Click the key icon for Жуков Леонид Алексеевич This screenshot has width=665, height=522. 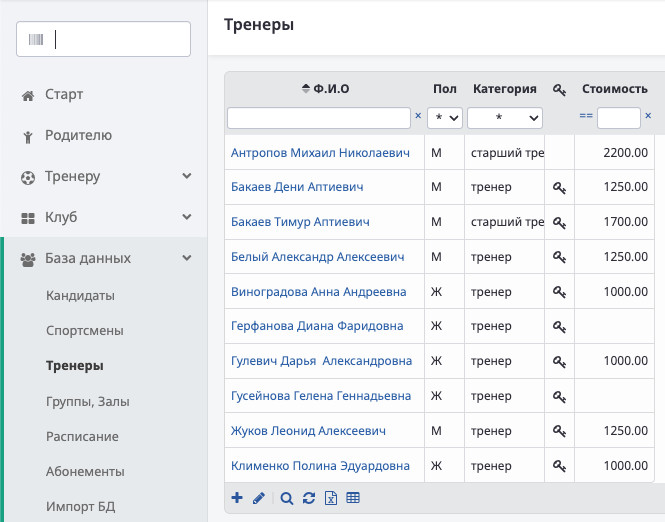(559, 431)
